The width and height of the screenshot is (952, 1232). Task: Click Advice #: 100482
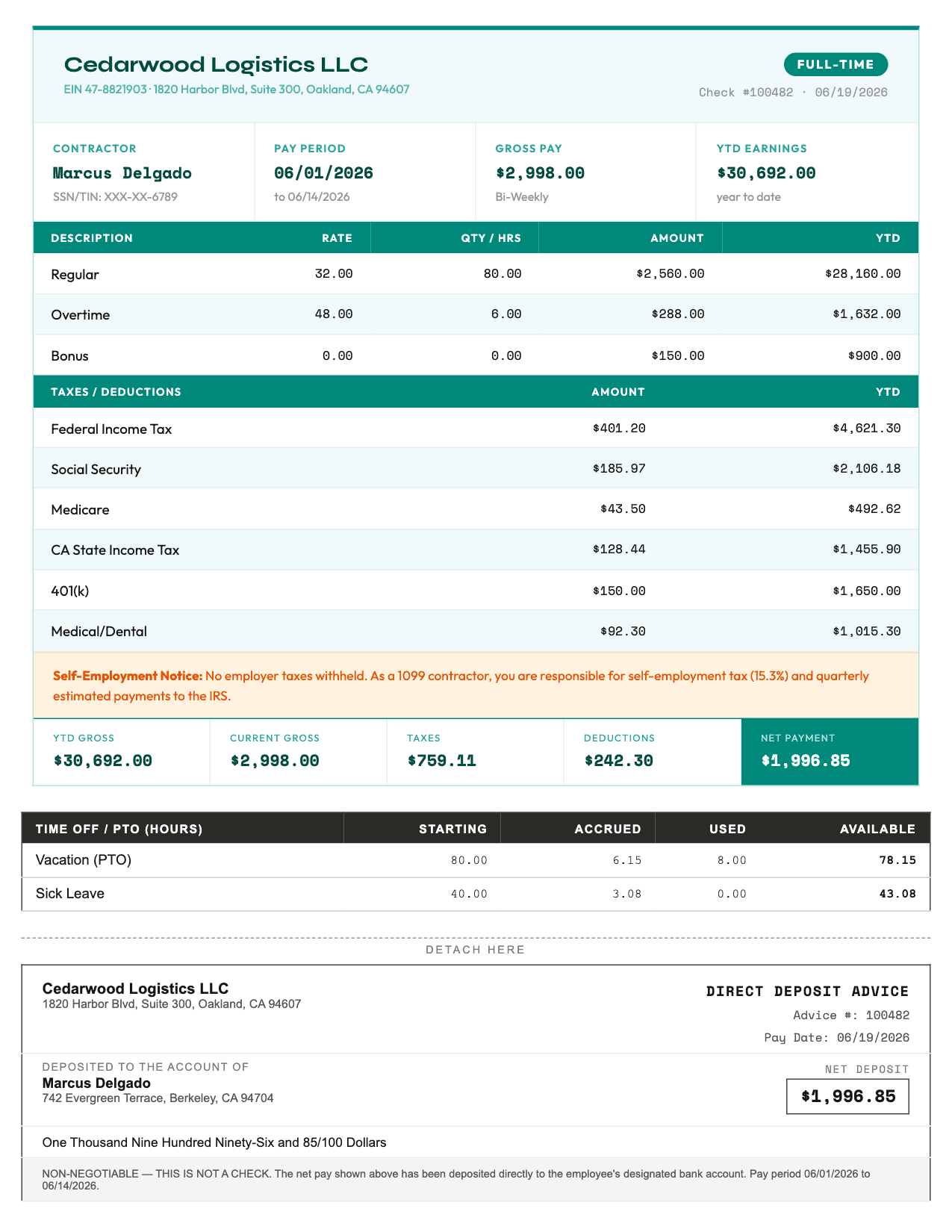click(x=851, y=1015)
